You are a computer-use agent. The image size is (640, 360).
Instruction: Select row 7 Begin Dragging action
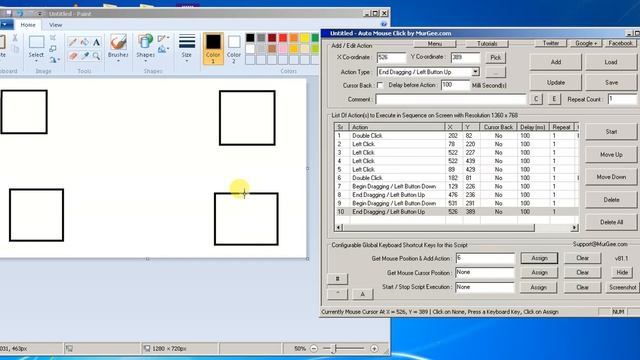tap(456, 186)
